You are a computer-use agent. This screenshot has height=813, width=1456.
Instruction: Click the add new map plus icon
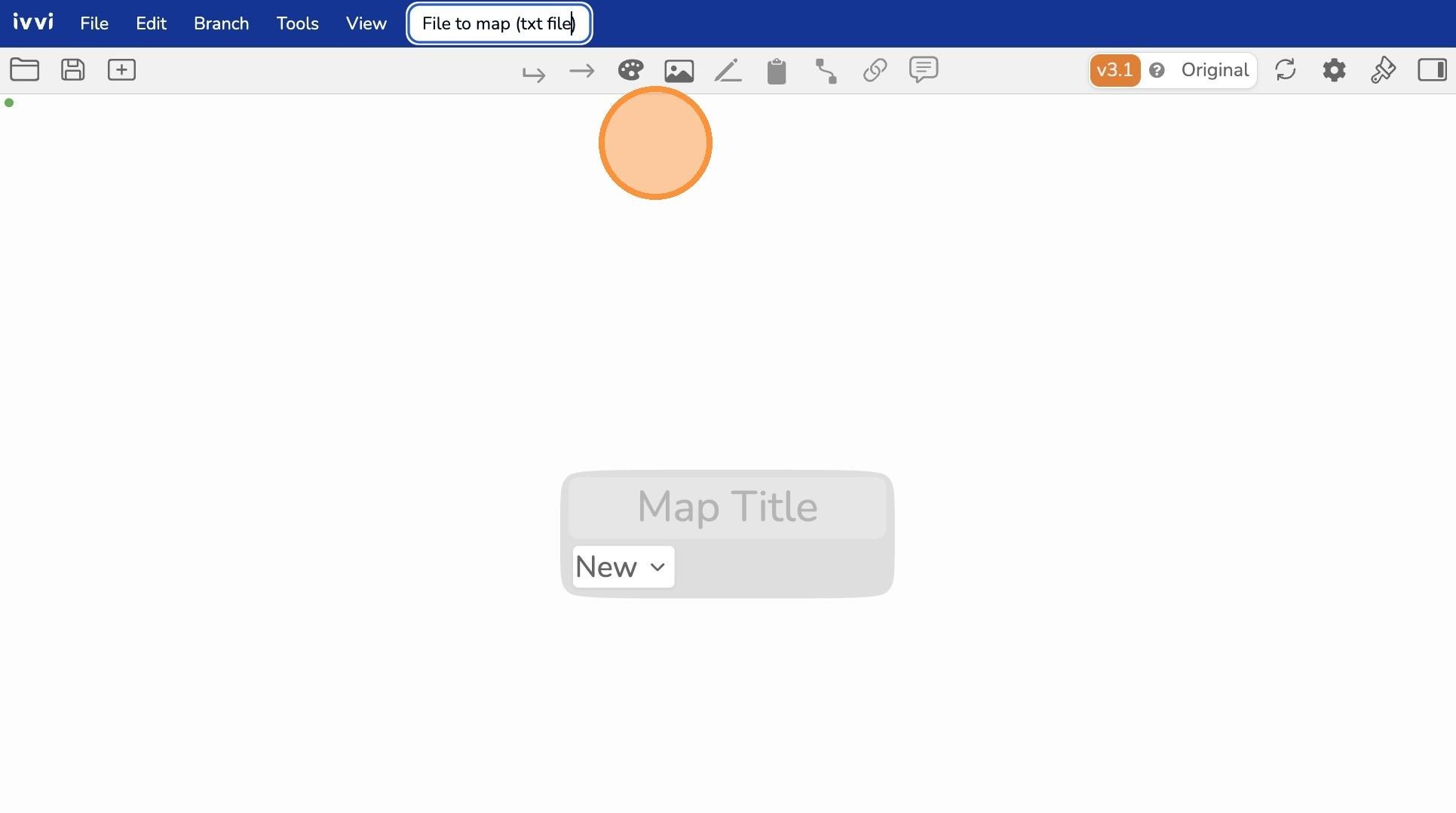[121, 70]
